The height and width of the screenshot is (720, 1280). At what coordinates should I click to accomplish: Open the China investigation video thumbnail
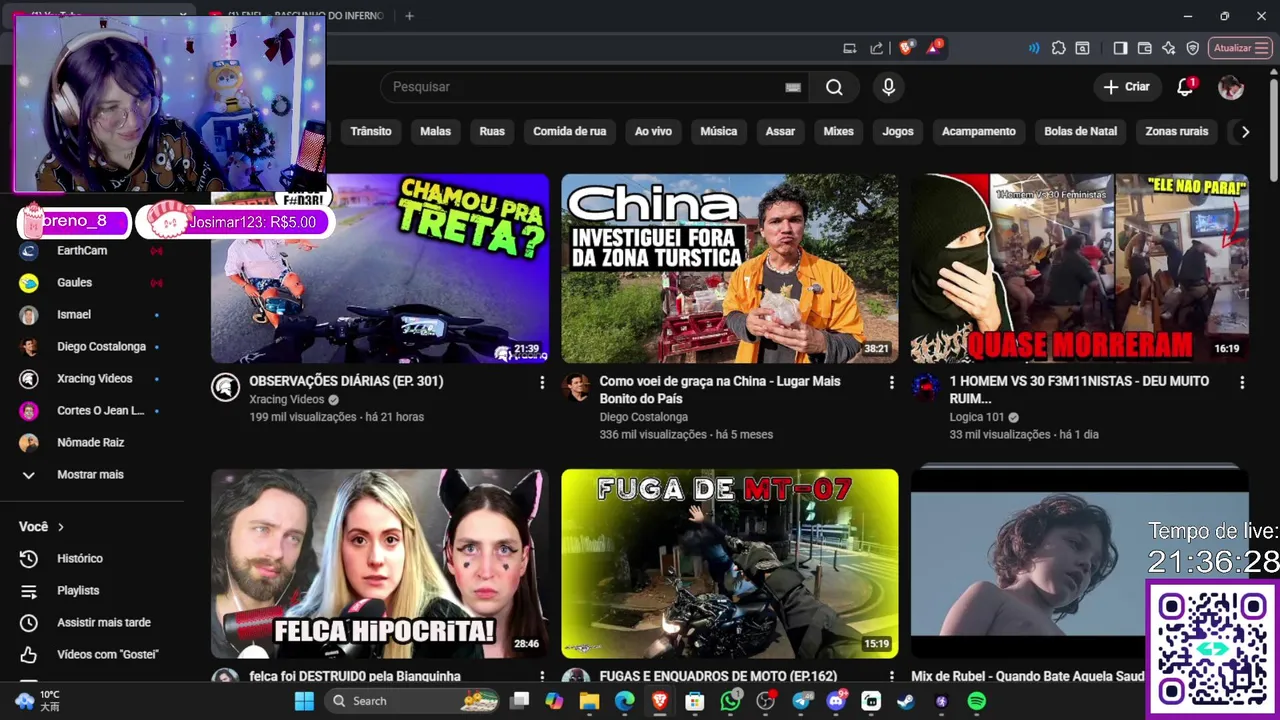pos(729,268)
